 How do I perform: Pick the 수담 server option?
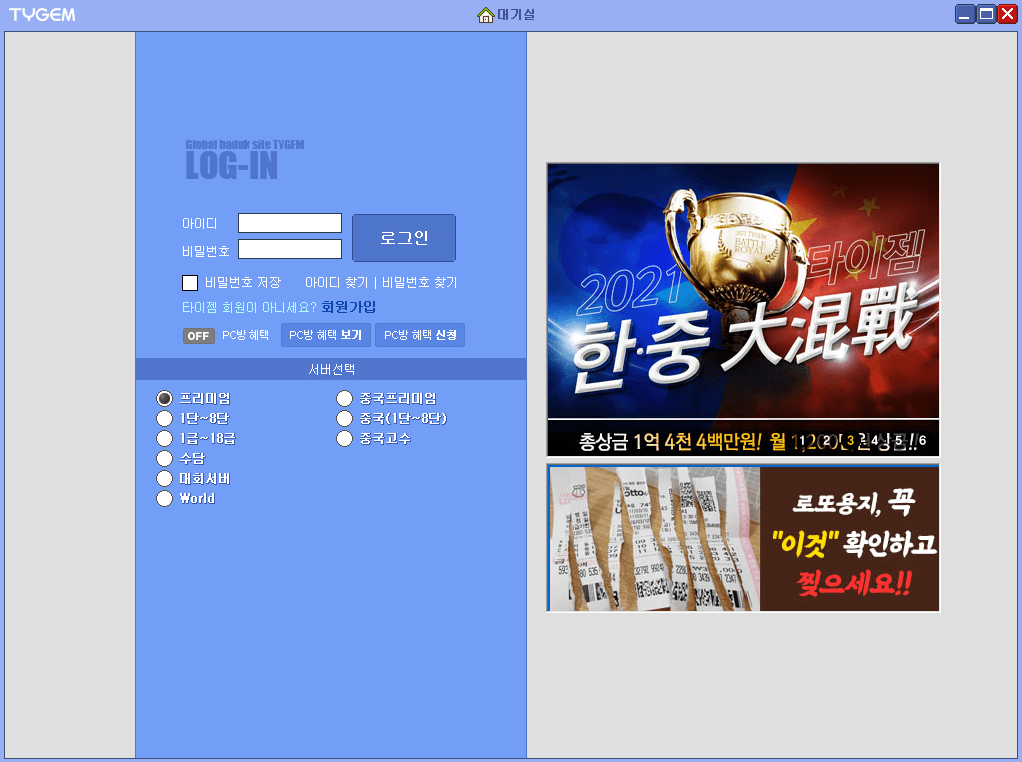click(x=164, y=459)
